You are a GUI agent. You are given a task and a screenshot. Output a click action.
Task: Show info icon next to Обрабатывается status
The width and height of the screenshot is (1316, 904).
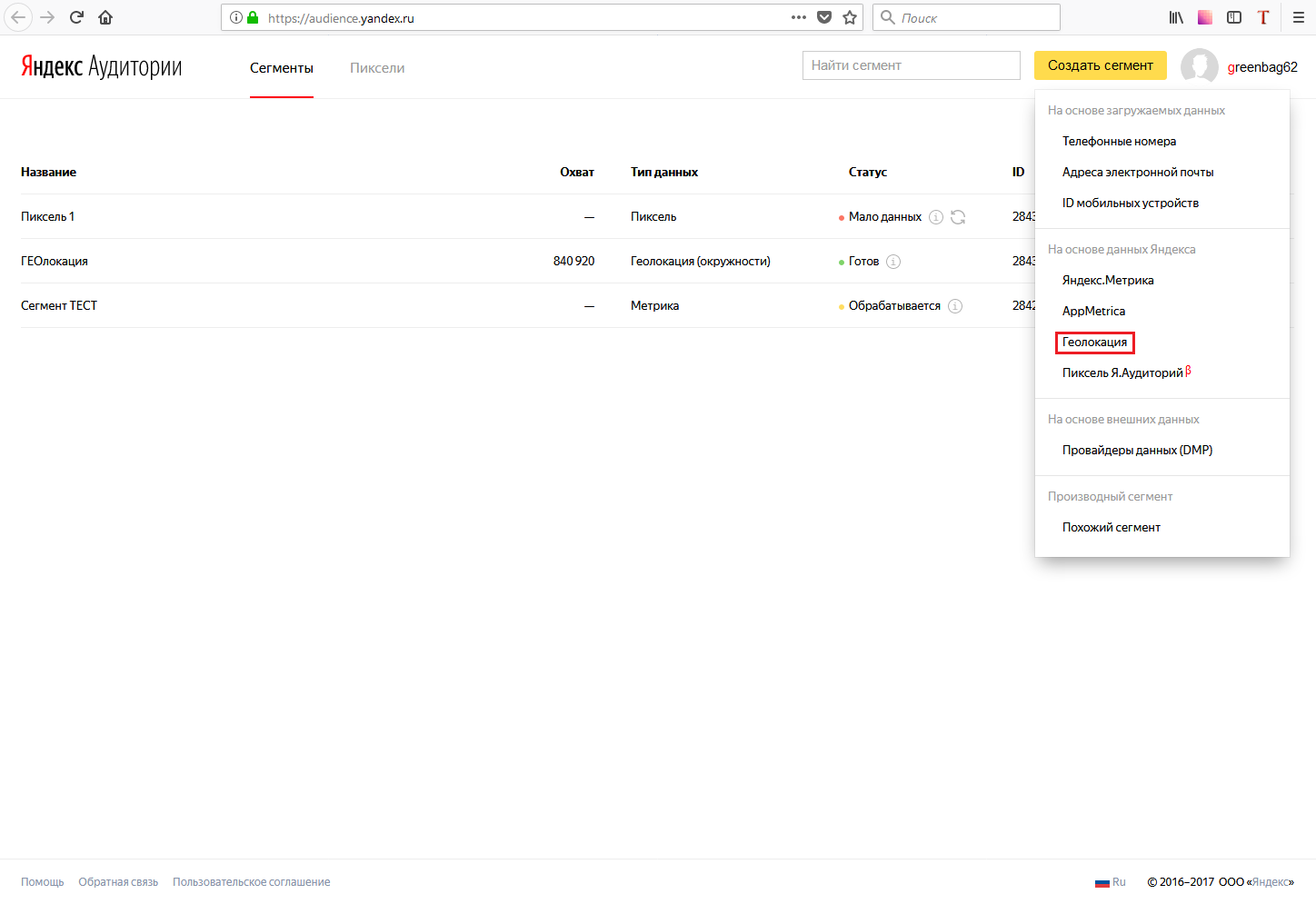point(955,306)
